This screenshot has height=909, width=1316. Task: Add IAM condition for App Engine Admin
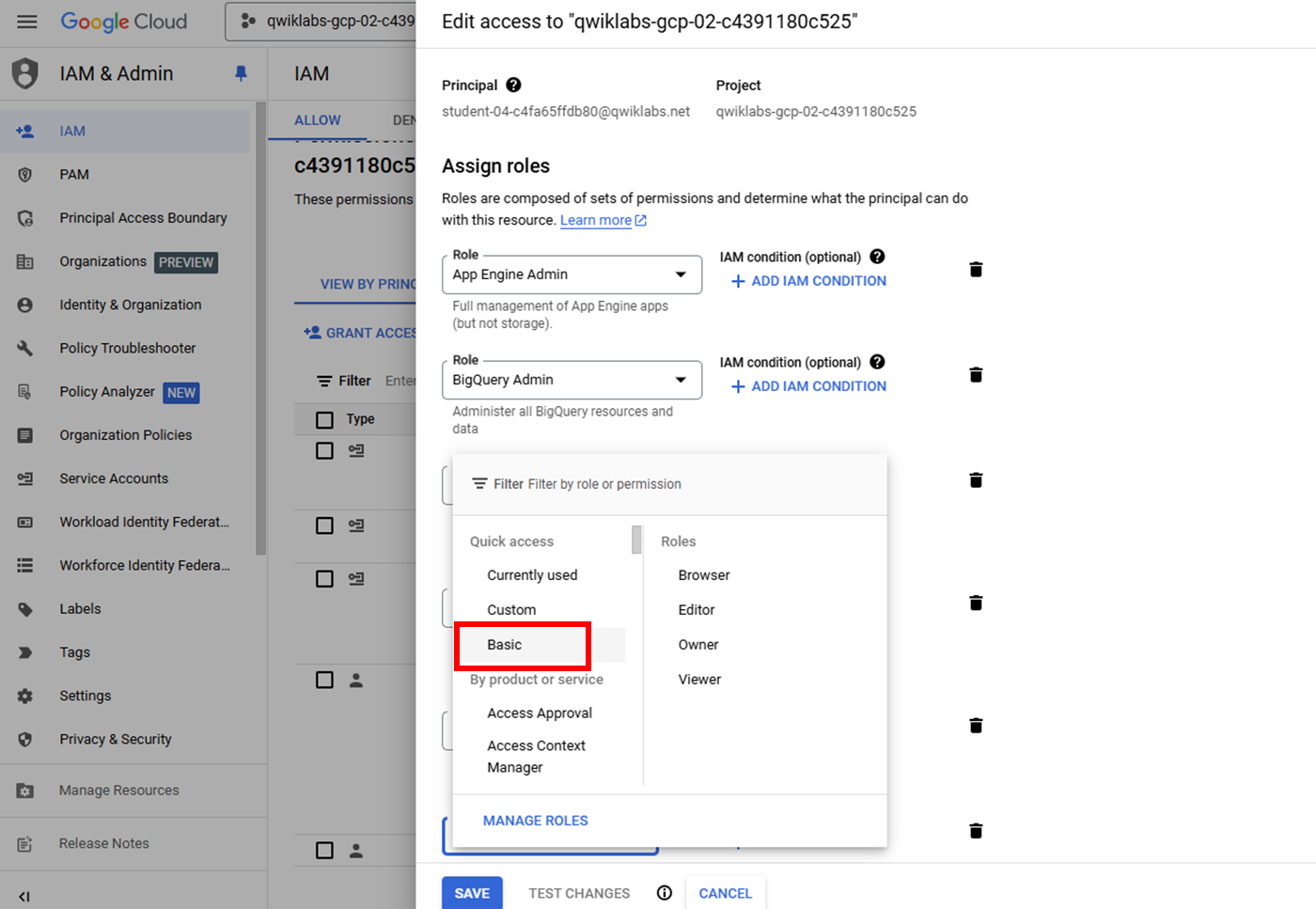point(808,281)
